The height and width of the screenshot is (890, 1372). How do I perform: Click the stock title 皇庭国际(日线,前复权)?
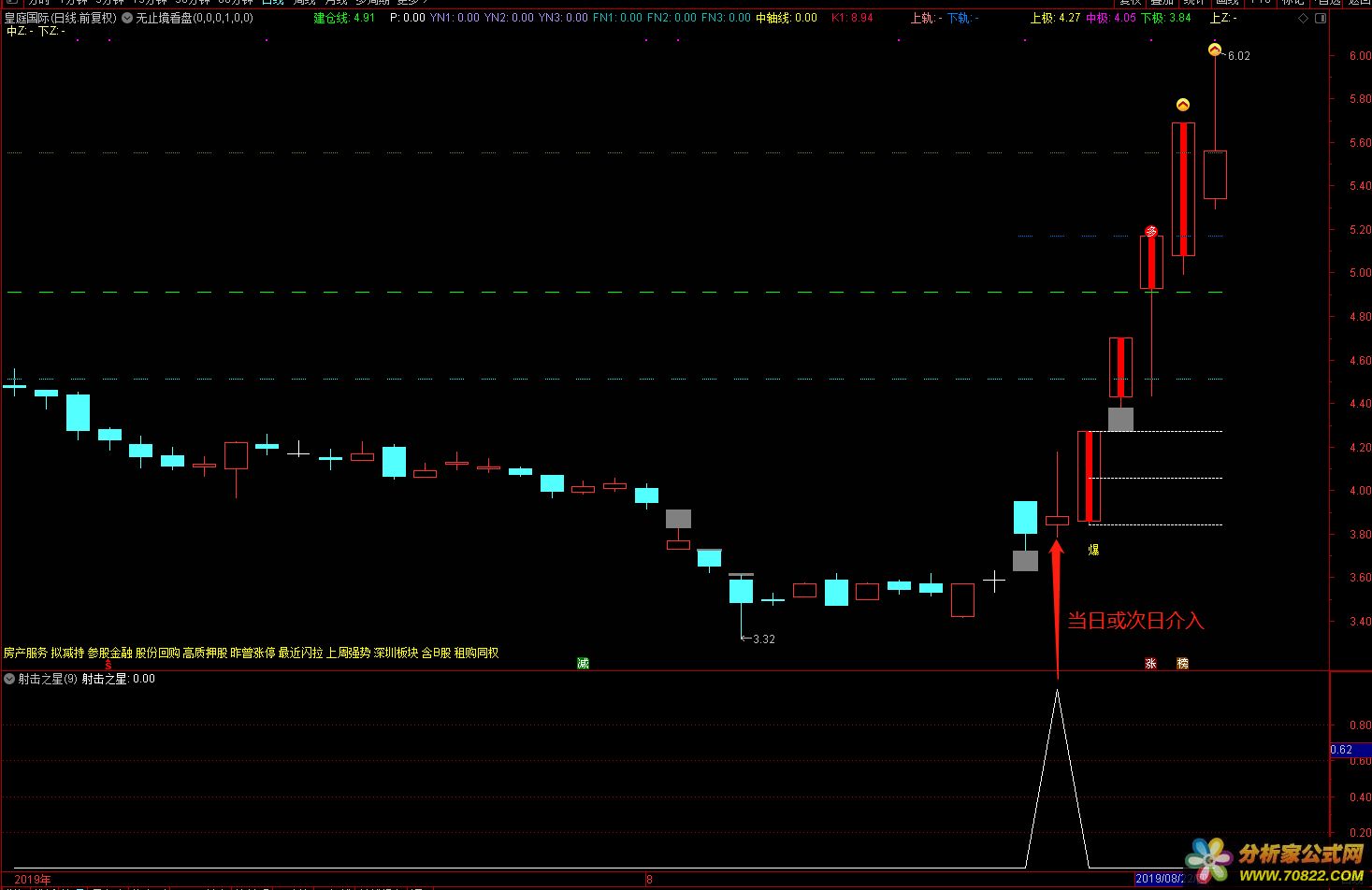click(61, 18)
